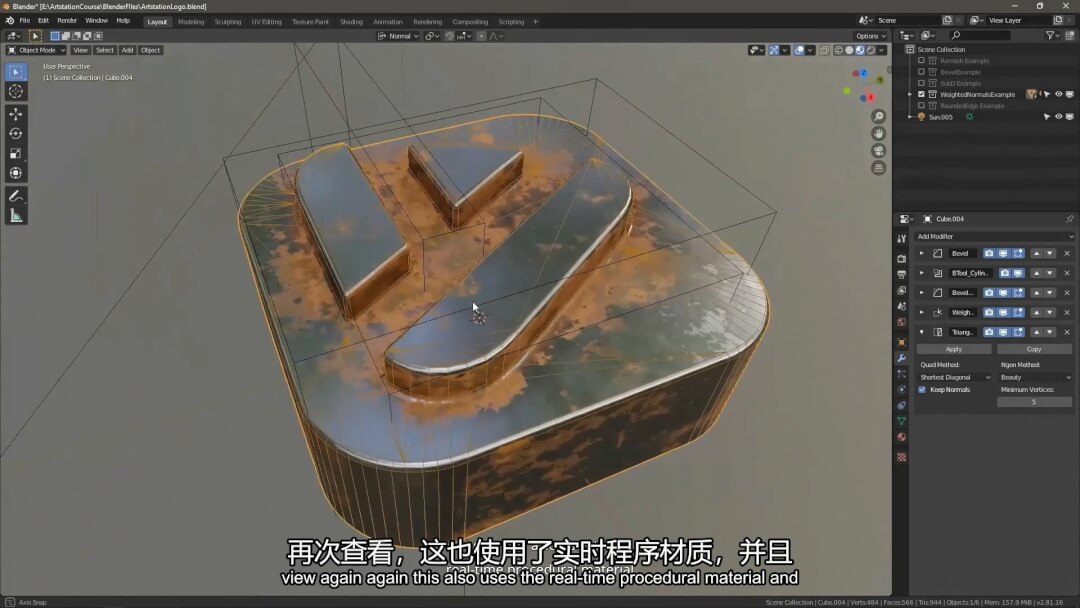Enable the BevelExample collection checkbox
1080x608 pixels.
pos(922,72)
